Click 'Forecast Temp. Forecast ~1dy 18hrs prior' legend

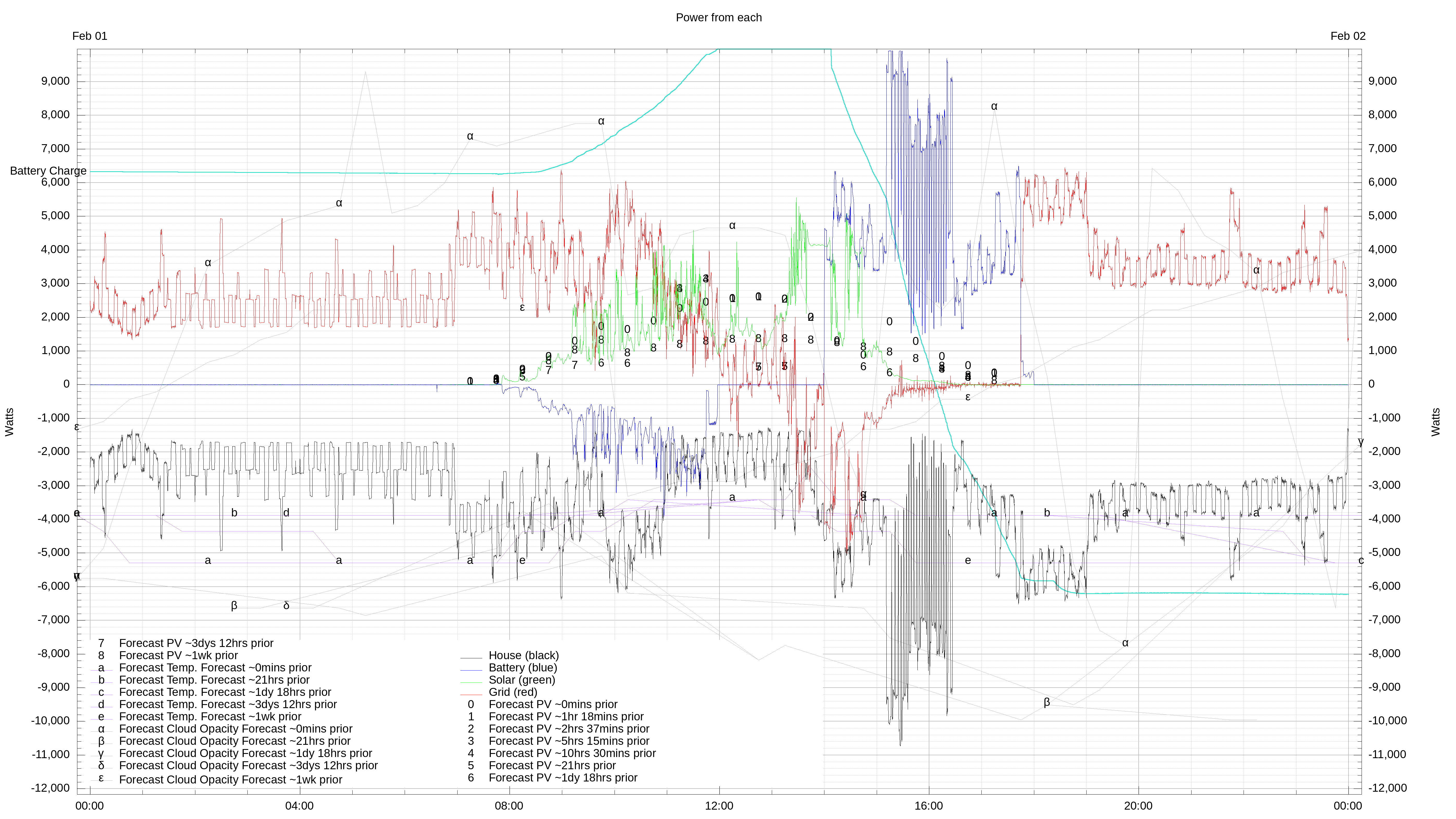(225, 692)
